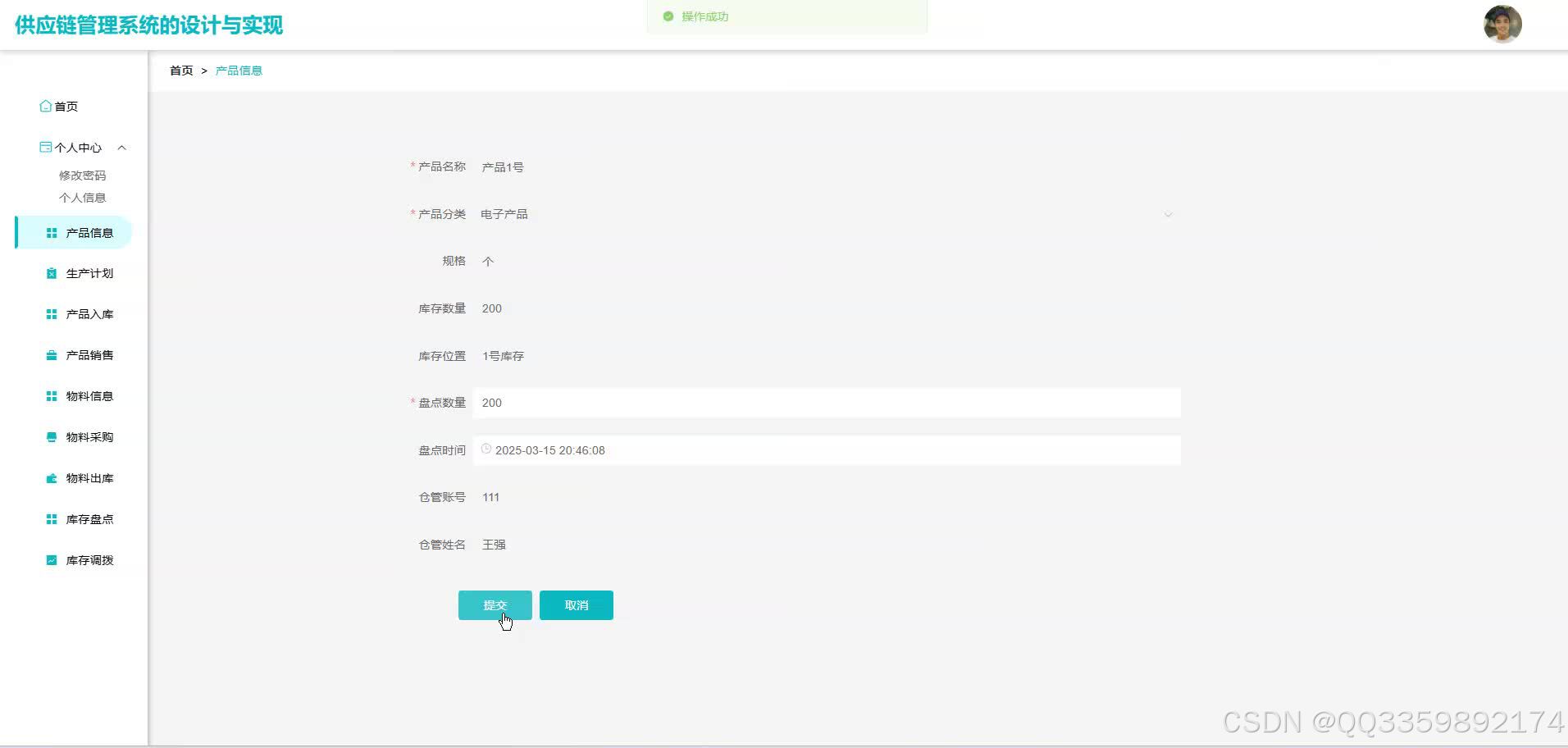The width and height of the screenshot is (1568, 748).
Task: Click the 仓管账号 value 111
Action: [490, 497]
